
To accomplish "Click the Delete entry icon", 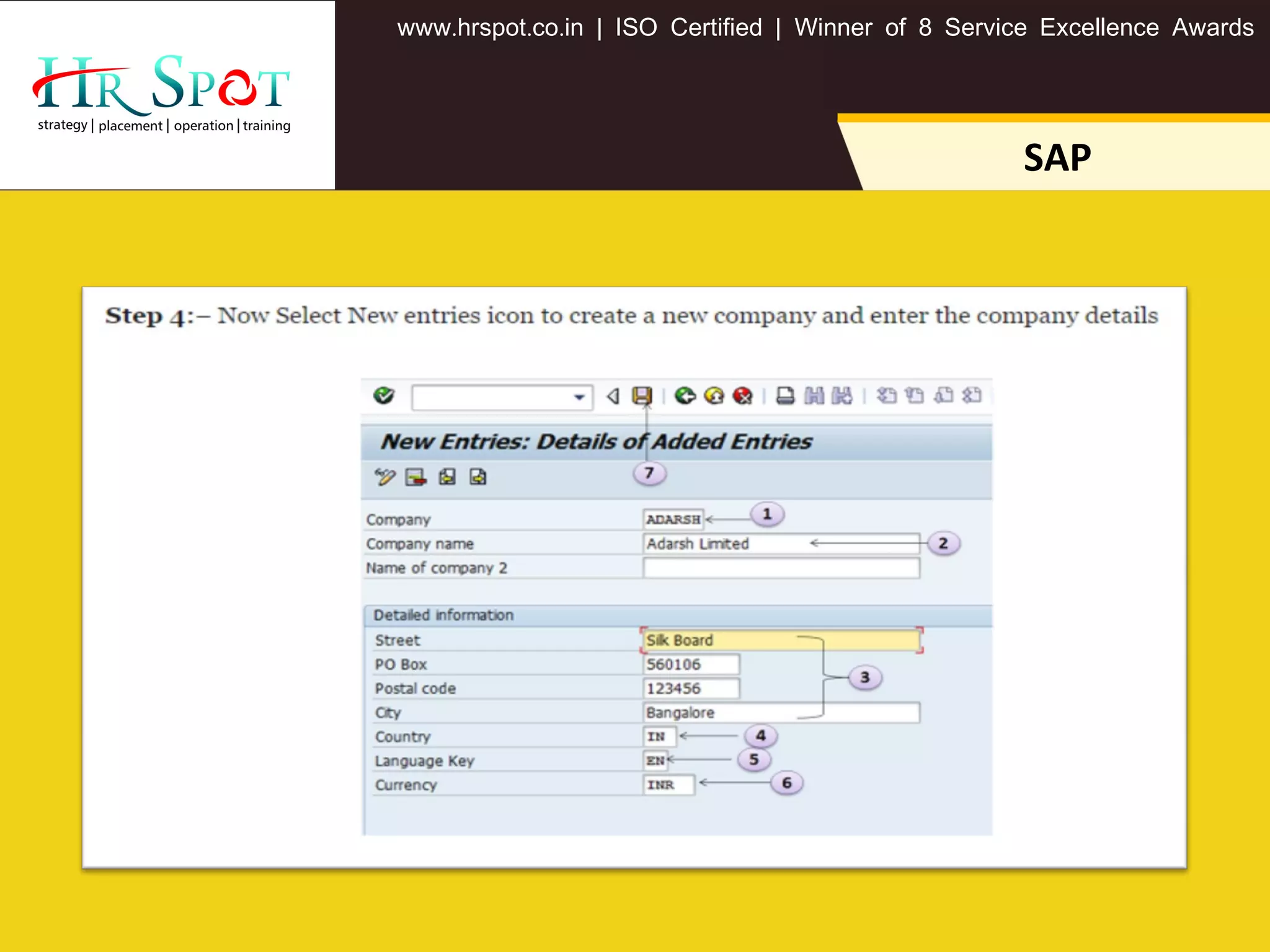I will pyautogui.click(x=415, y=477).
